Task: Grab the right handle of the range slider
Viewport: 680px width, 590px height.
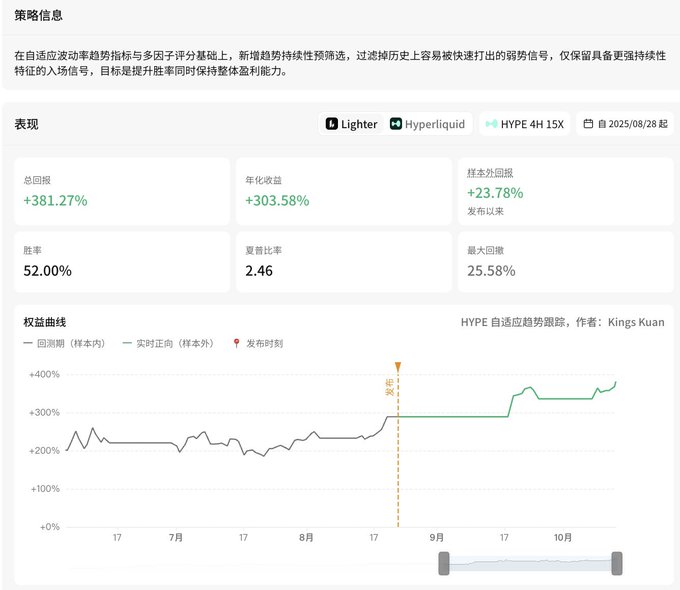Action: pyautogui.click(x=617, y=564)
